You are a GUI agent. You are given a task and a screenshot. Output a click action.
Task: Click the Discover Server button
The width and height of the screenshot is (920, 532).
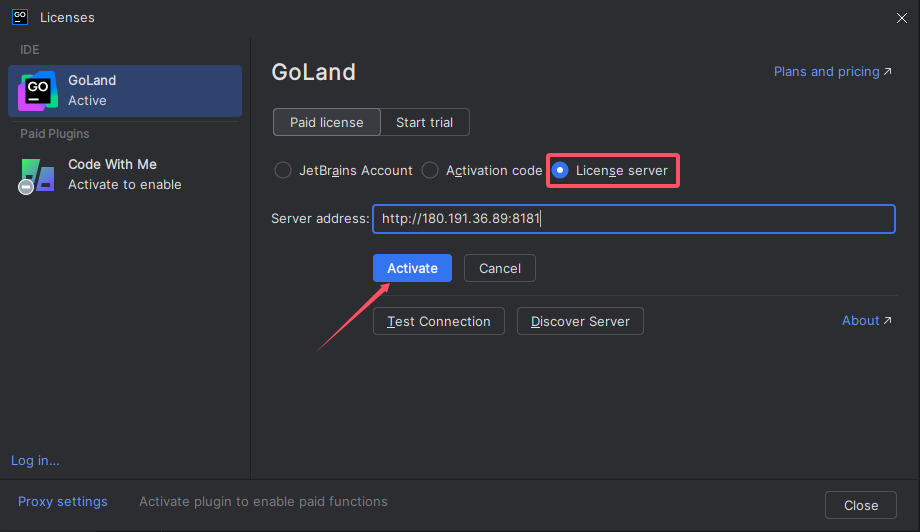[x=580, y=321]
